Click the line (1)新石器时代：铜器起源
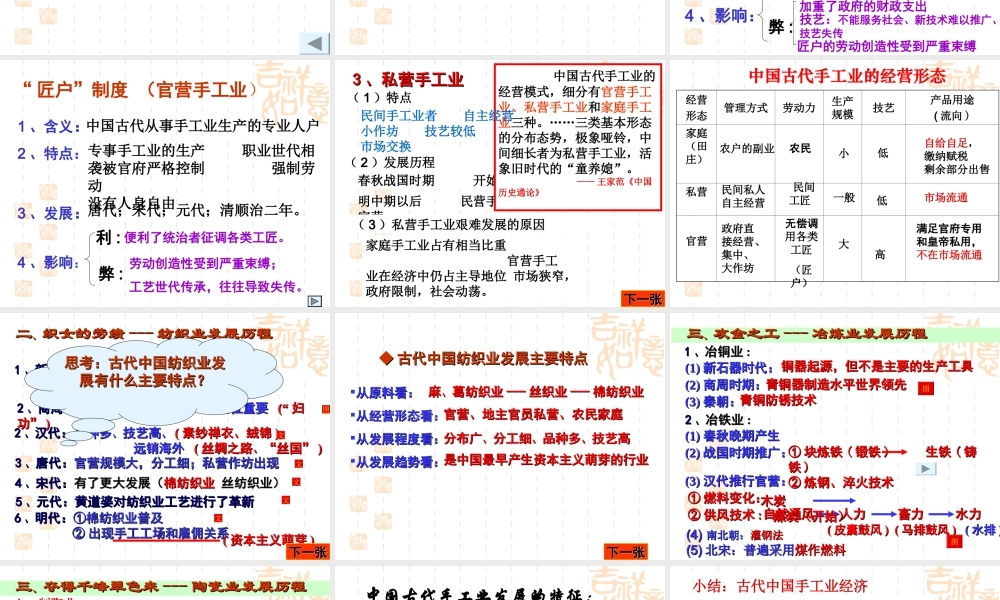Image resolution: width=1000 pixels, height=600 pixels. 829,367
